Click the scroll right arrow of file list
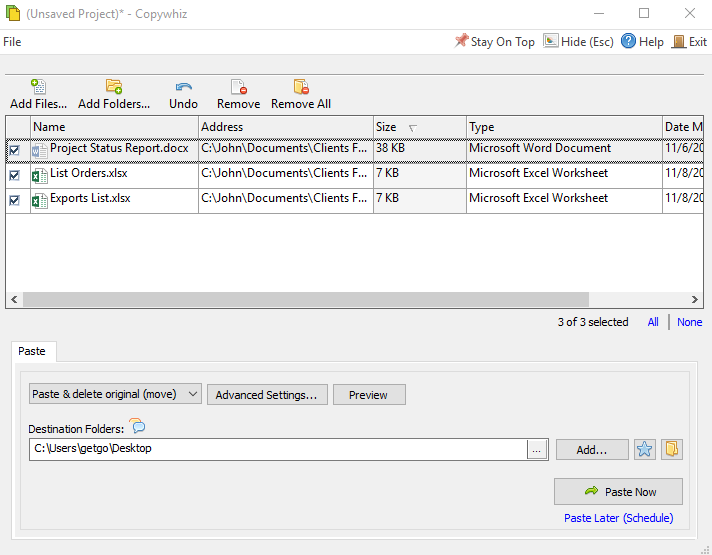 (x=694, y=299)
